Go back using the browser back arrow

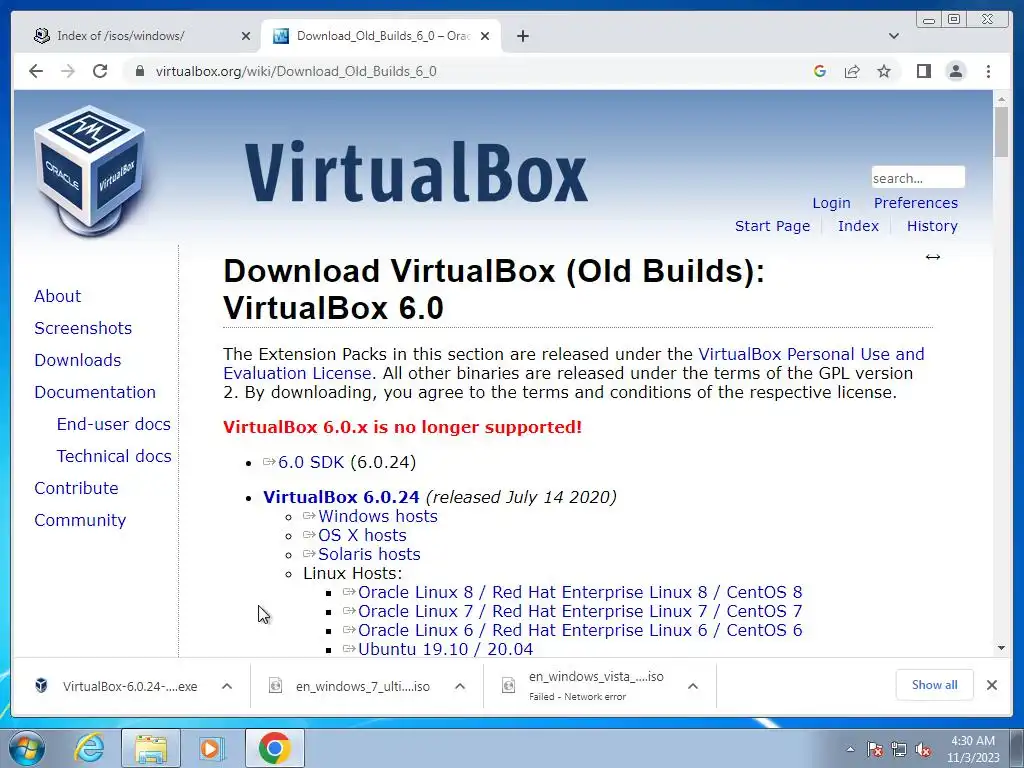pos(36,71)
